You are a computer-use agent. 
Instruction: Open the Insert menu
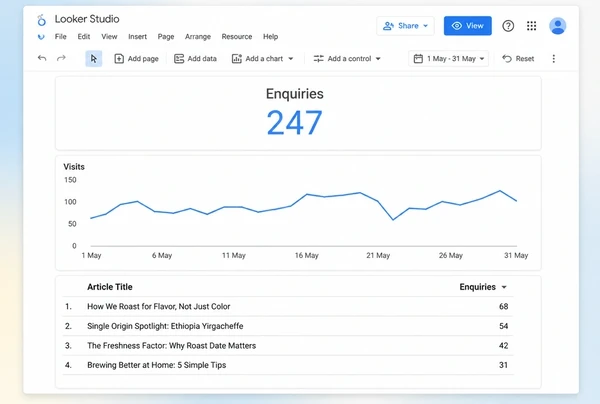pos(137,37)
